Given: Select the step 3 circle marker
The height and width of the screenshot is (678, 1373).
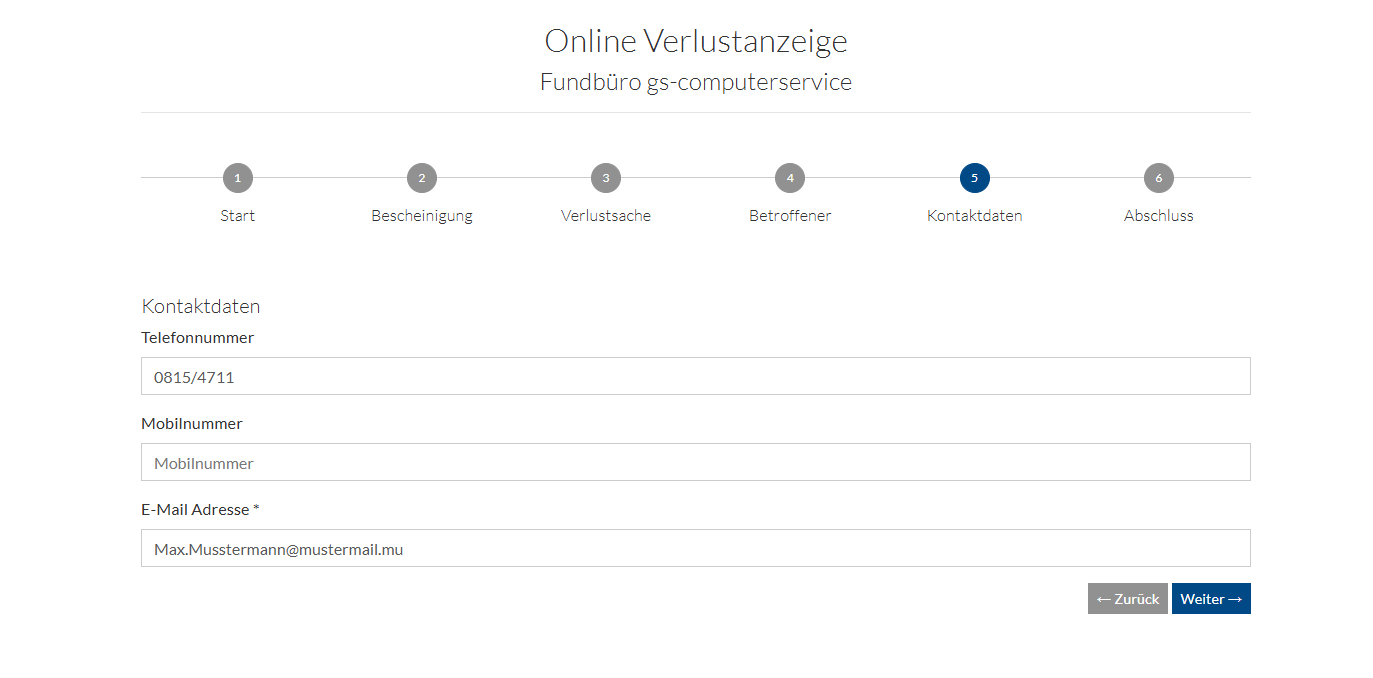Looking at the screenshot, I should 606,178.
